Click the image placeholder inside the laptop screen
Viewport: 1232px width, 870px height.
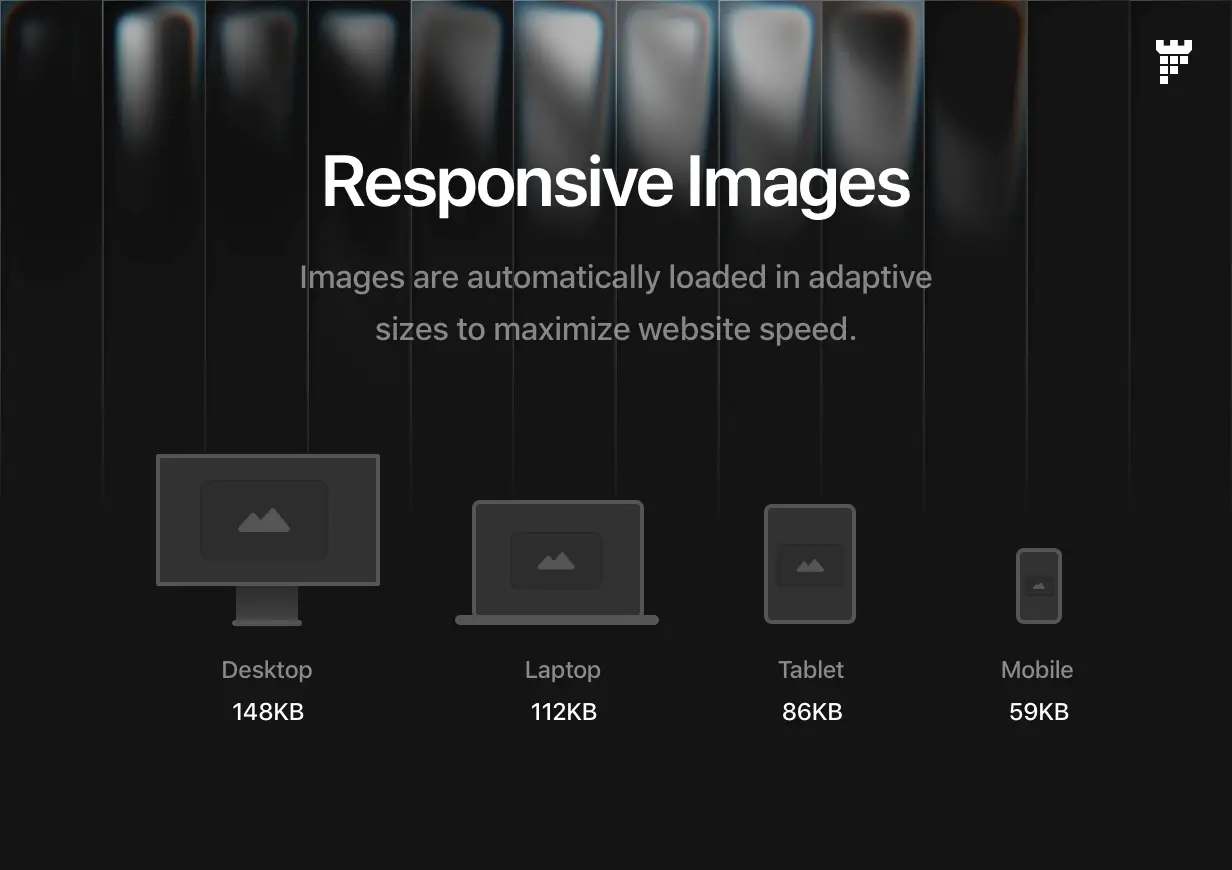click(x=556, y=561)
